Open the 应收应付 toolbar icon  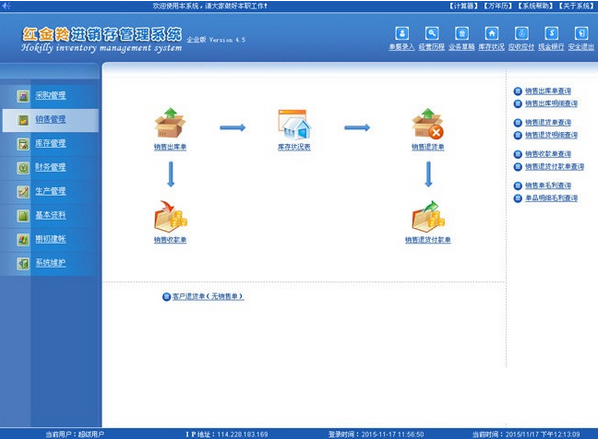[x=521, y=34]
